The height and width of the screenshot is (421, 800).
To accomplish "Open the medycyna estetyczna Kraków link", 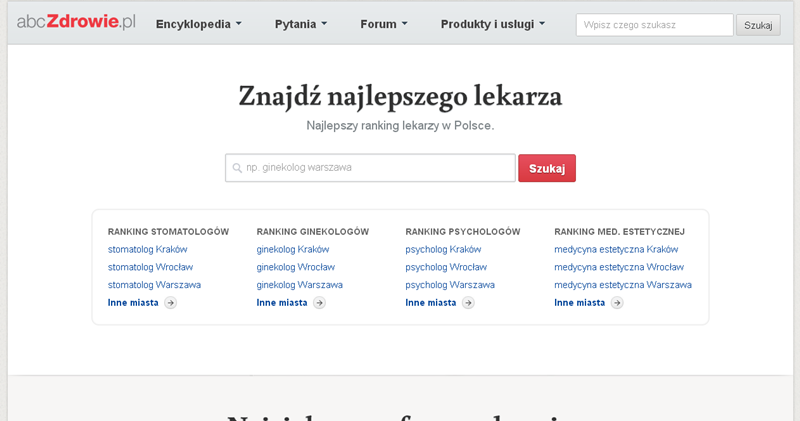I will (616, 250).
